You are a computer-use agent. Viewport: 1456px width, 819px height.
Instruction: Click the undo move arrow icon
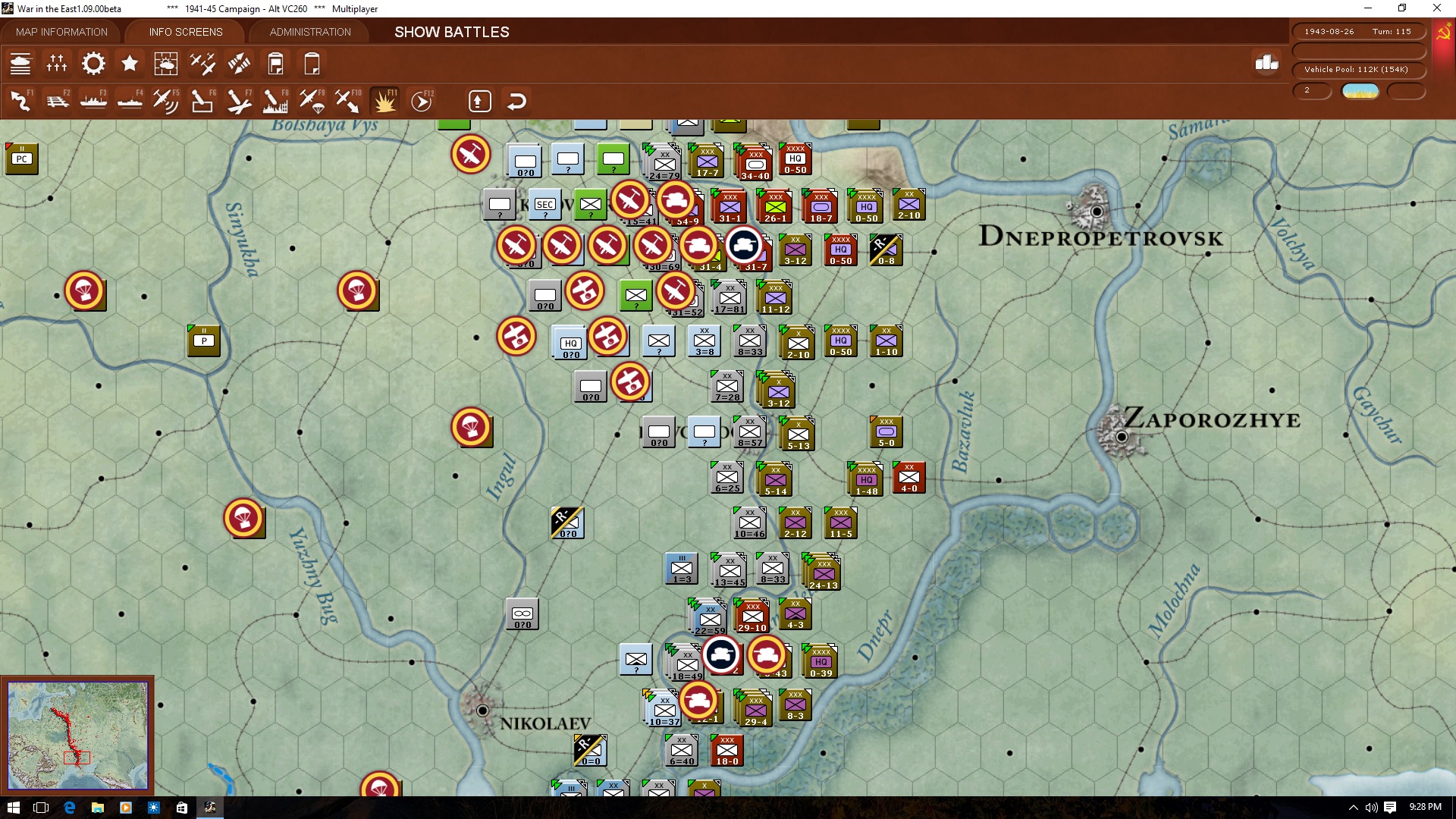click(516, 101)
